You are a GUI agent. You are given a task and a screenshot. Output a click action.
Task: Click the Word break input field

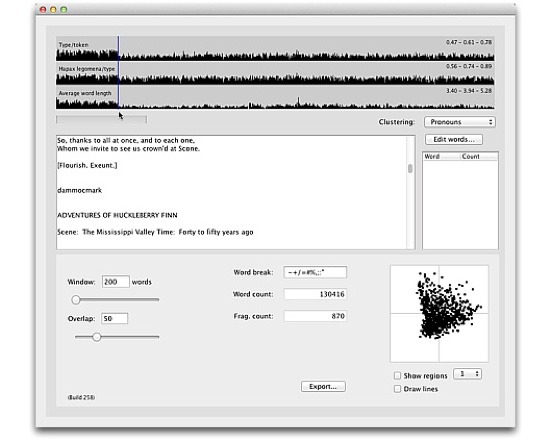[x=315, y=272]
